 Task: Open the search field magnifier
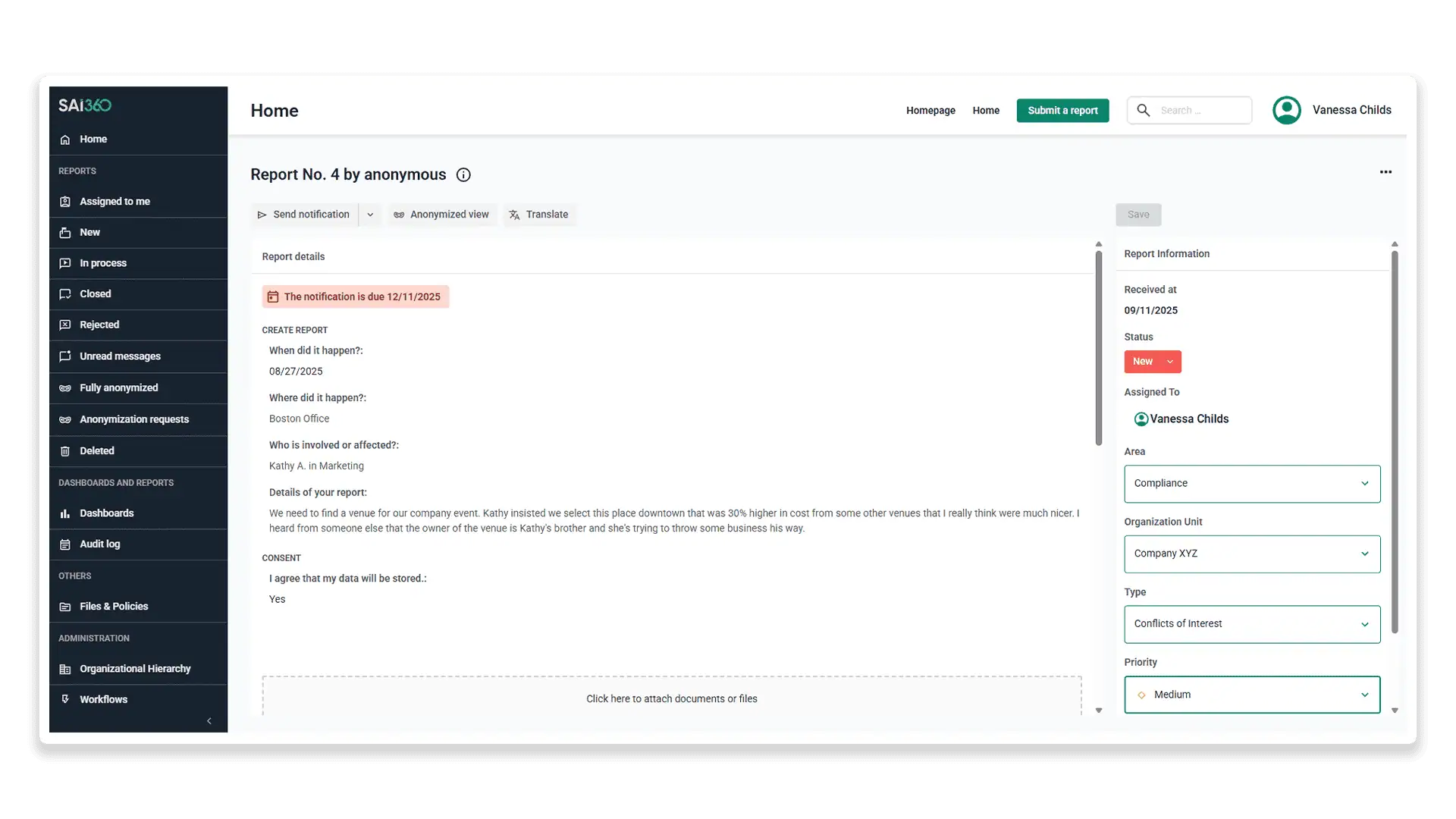1144,110
